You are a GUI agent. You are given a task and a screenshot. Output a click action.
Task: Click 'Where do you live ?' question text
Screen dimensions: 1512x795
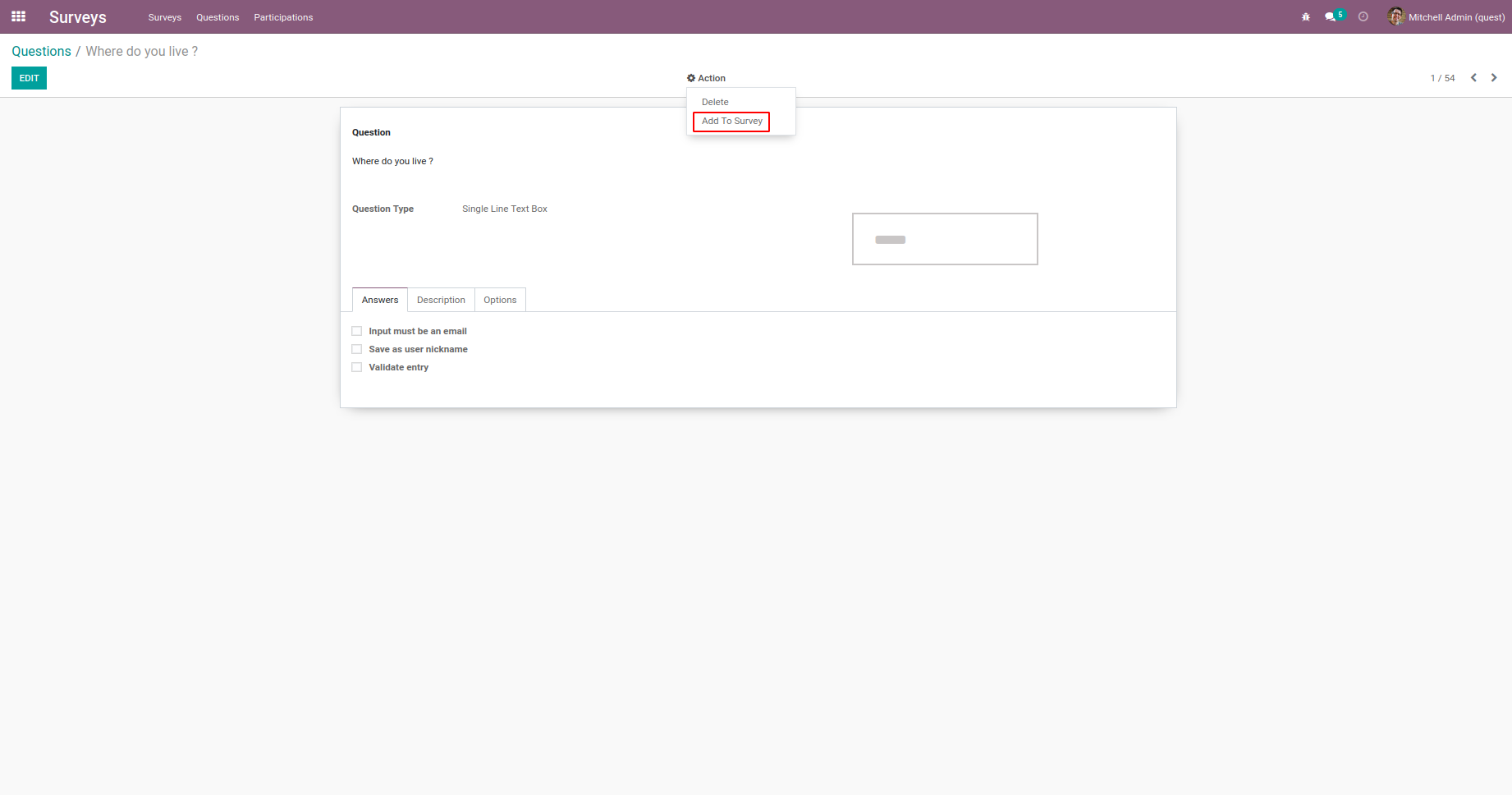392,161
